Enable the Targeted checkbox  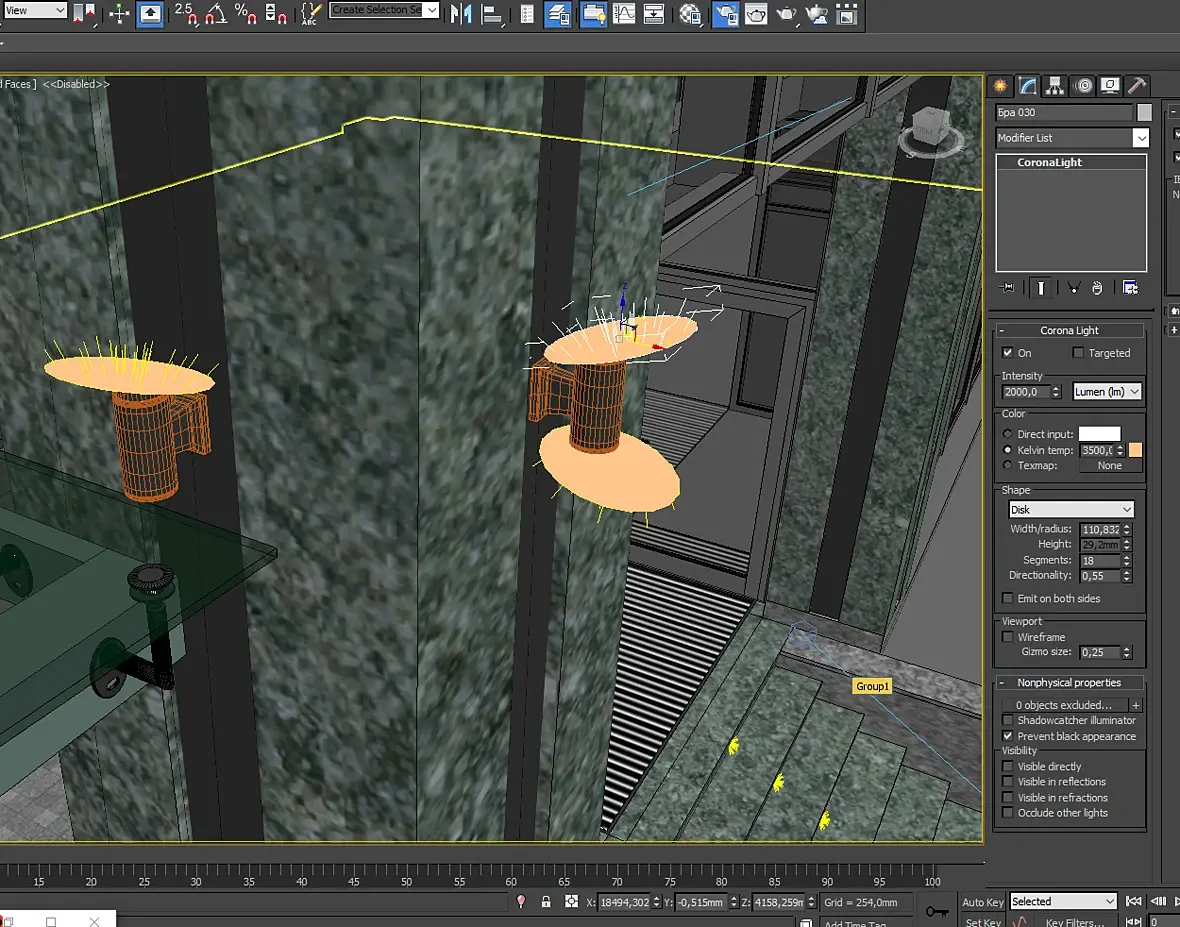1078,353
